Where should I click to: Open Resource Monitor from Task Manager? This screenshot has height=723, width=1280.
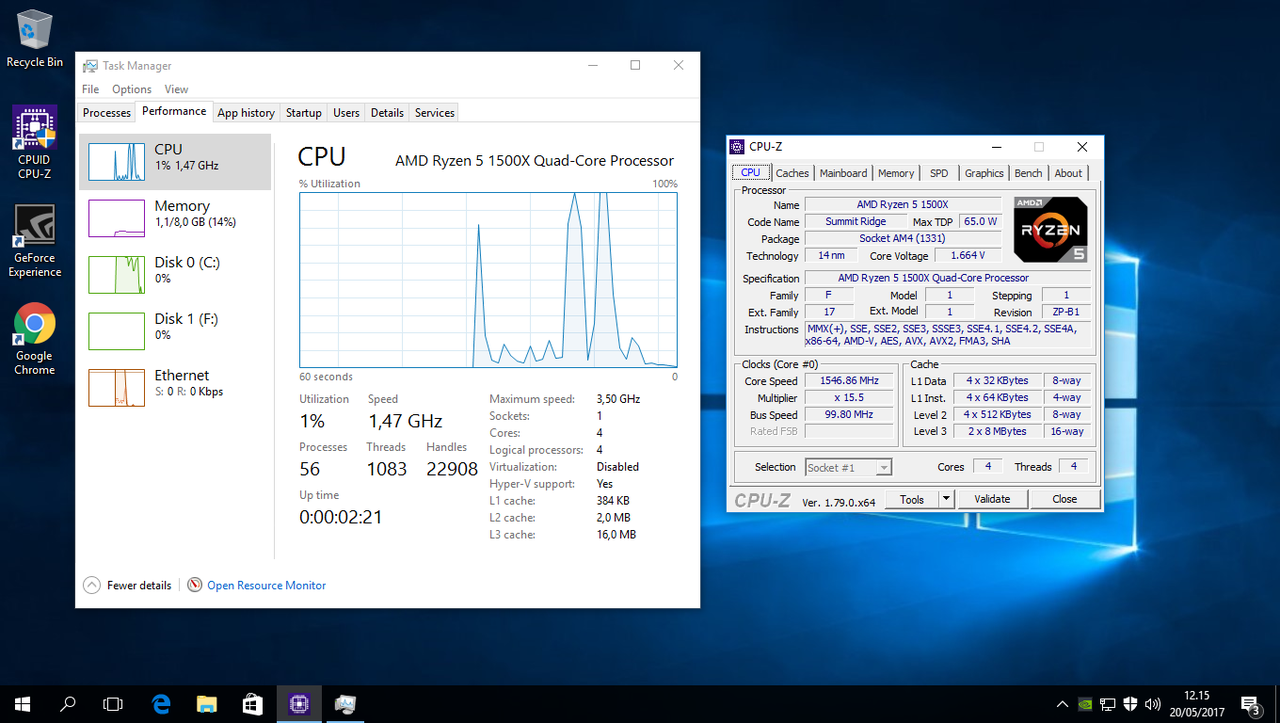(266, 585)
